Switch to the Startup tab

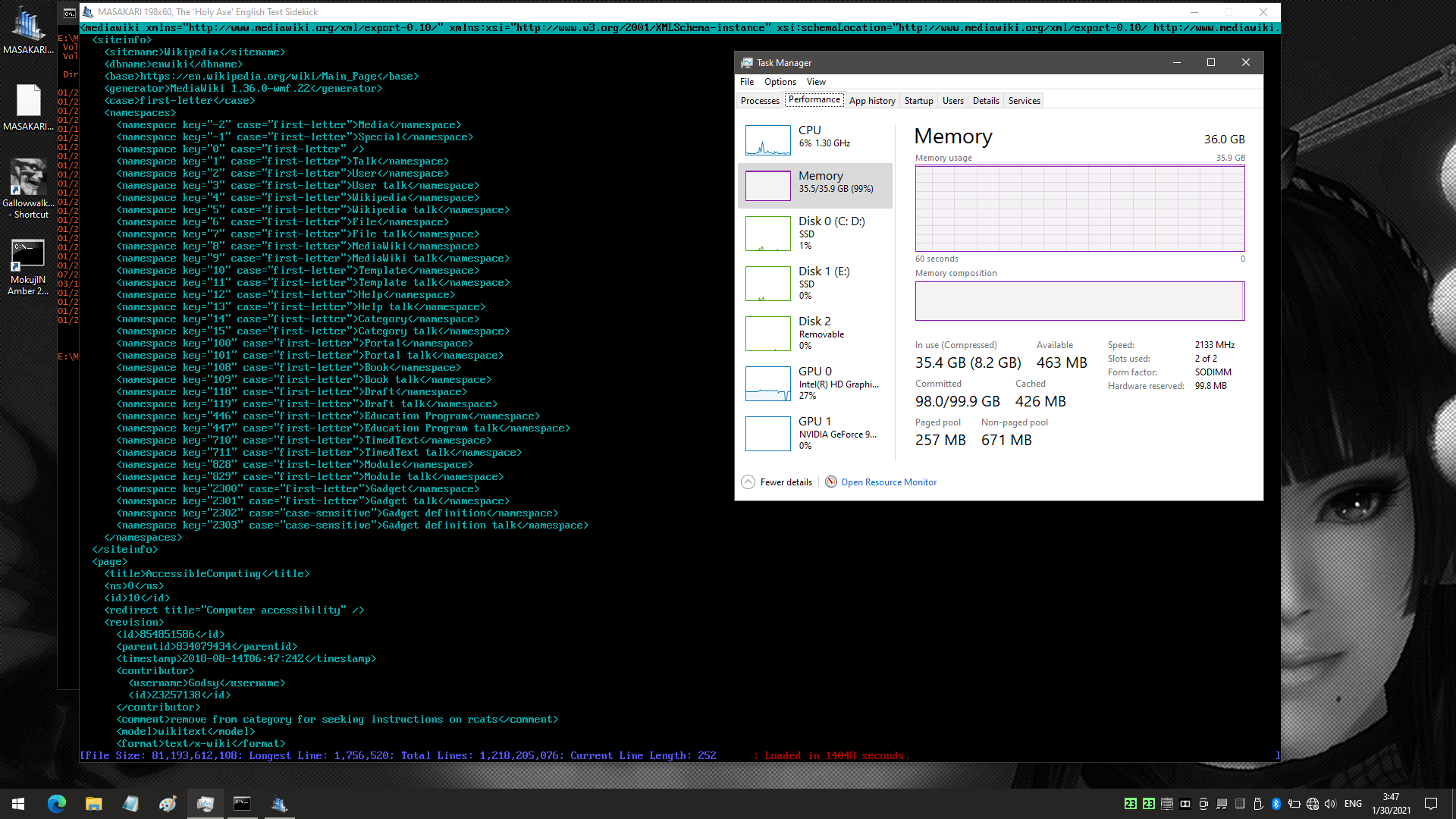click(918, 101)
